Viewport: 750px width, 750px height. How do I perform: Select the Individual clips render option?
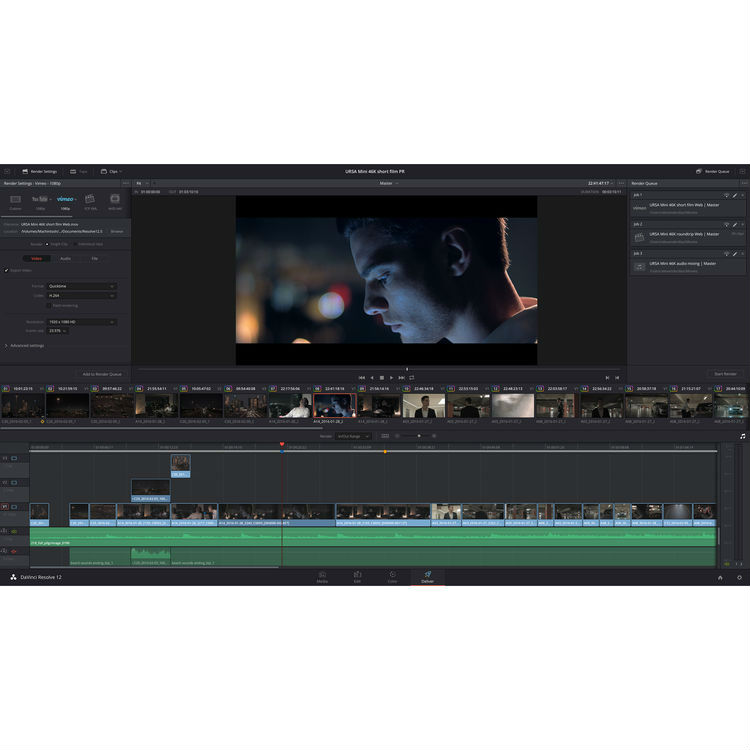pos(88,244)
